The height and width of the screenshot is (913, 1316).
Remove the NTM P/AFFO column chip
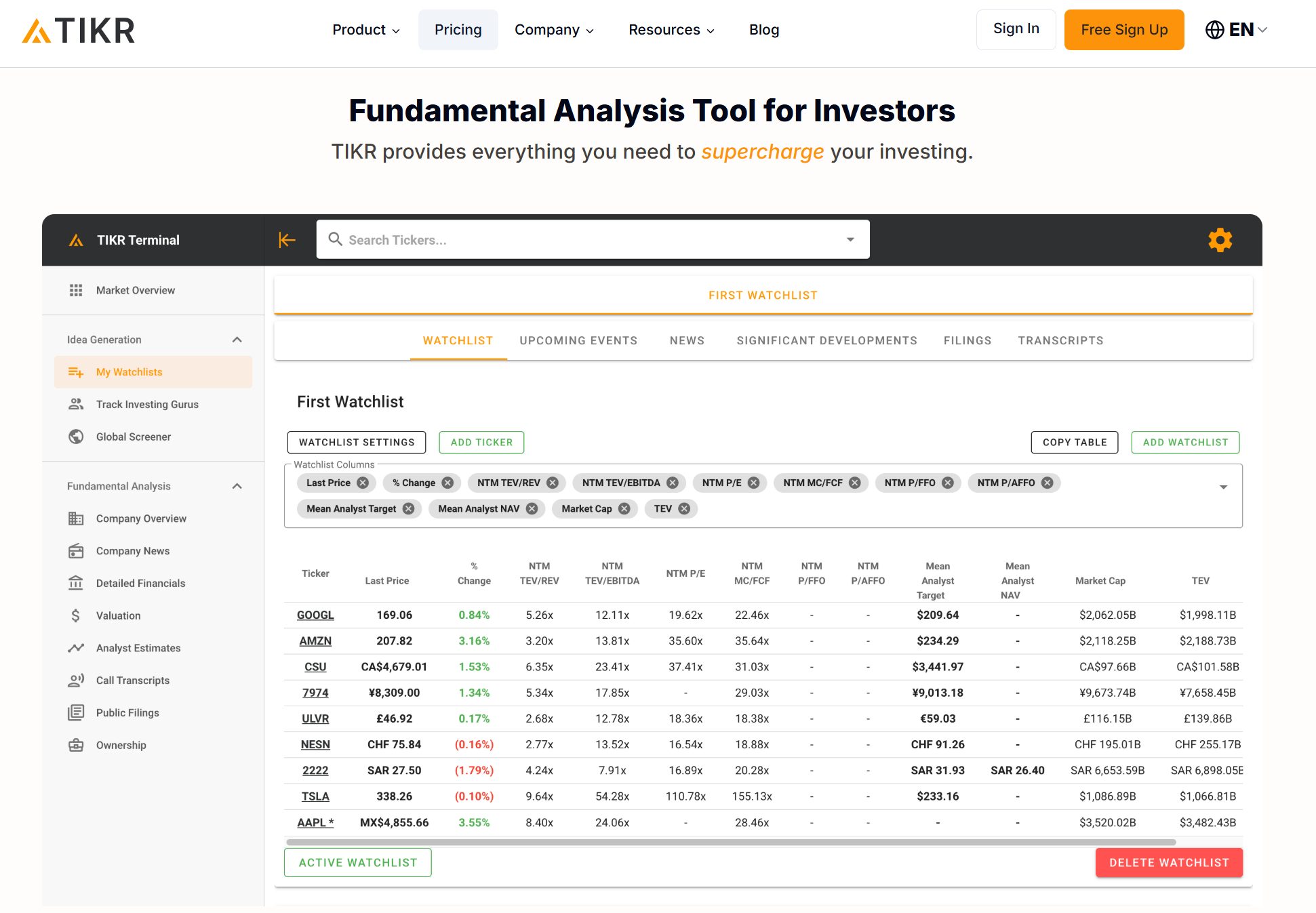pos(1048,483)
